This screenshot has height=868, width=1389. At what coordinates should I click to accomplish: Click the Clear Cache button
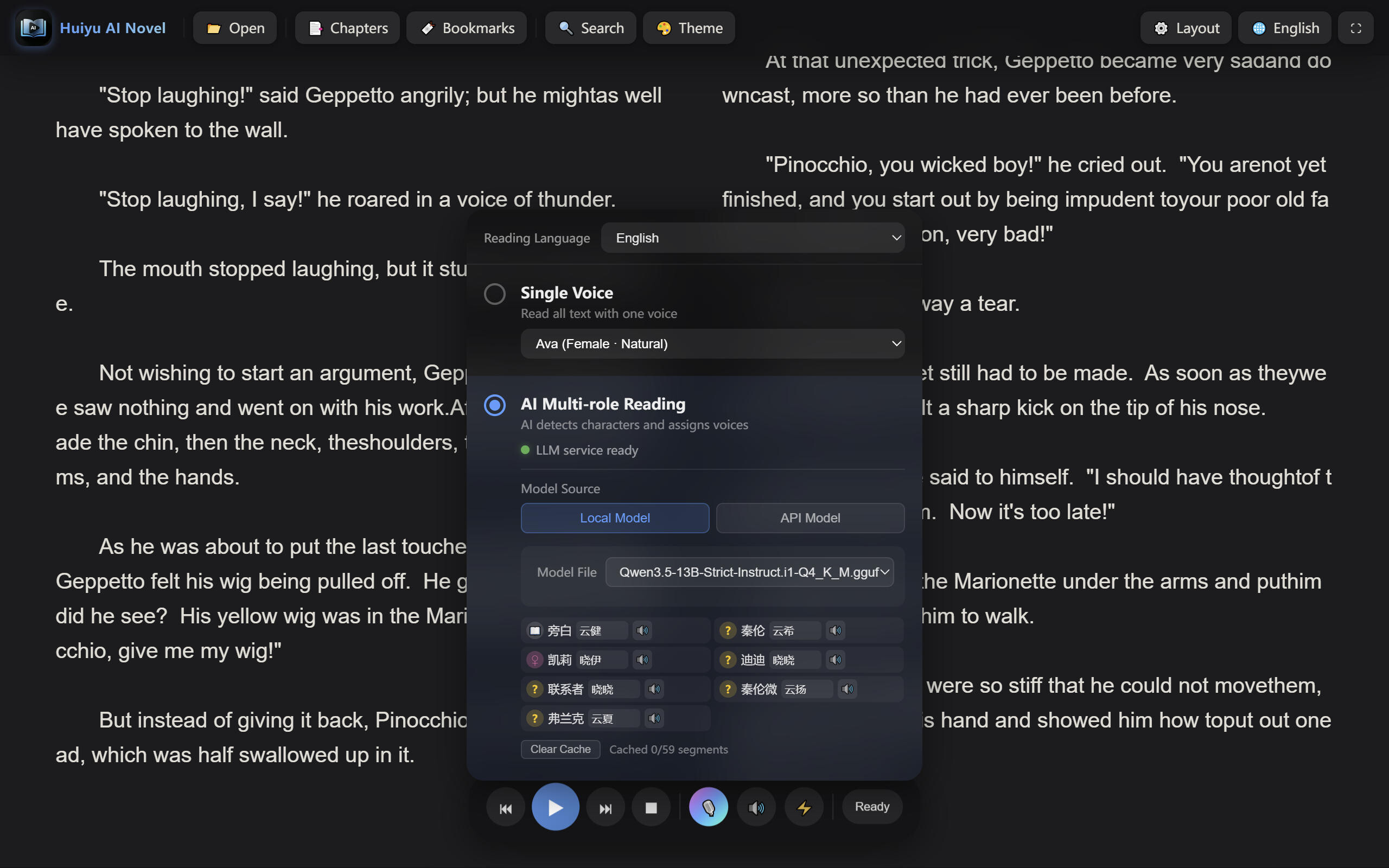[560, 749]
